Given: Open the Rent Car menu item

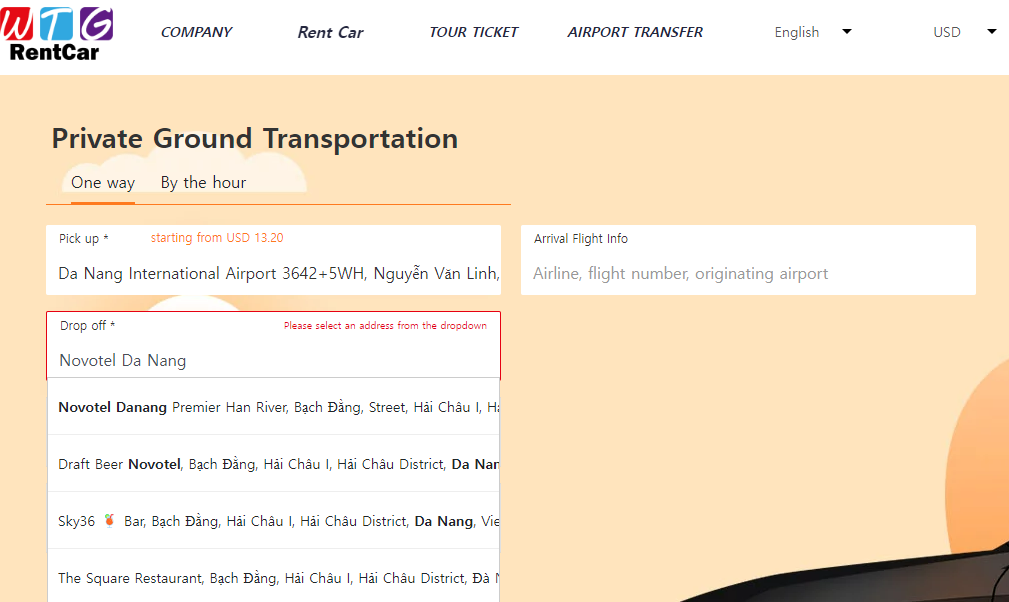Looking at the screenshot, I should click(x=330, y=32).
